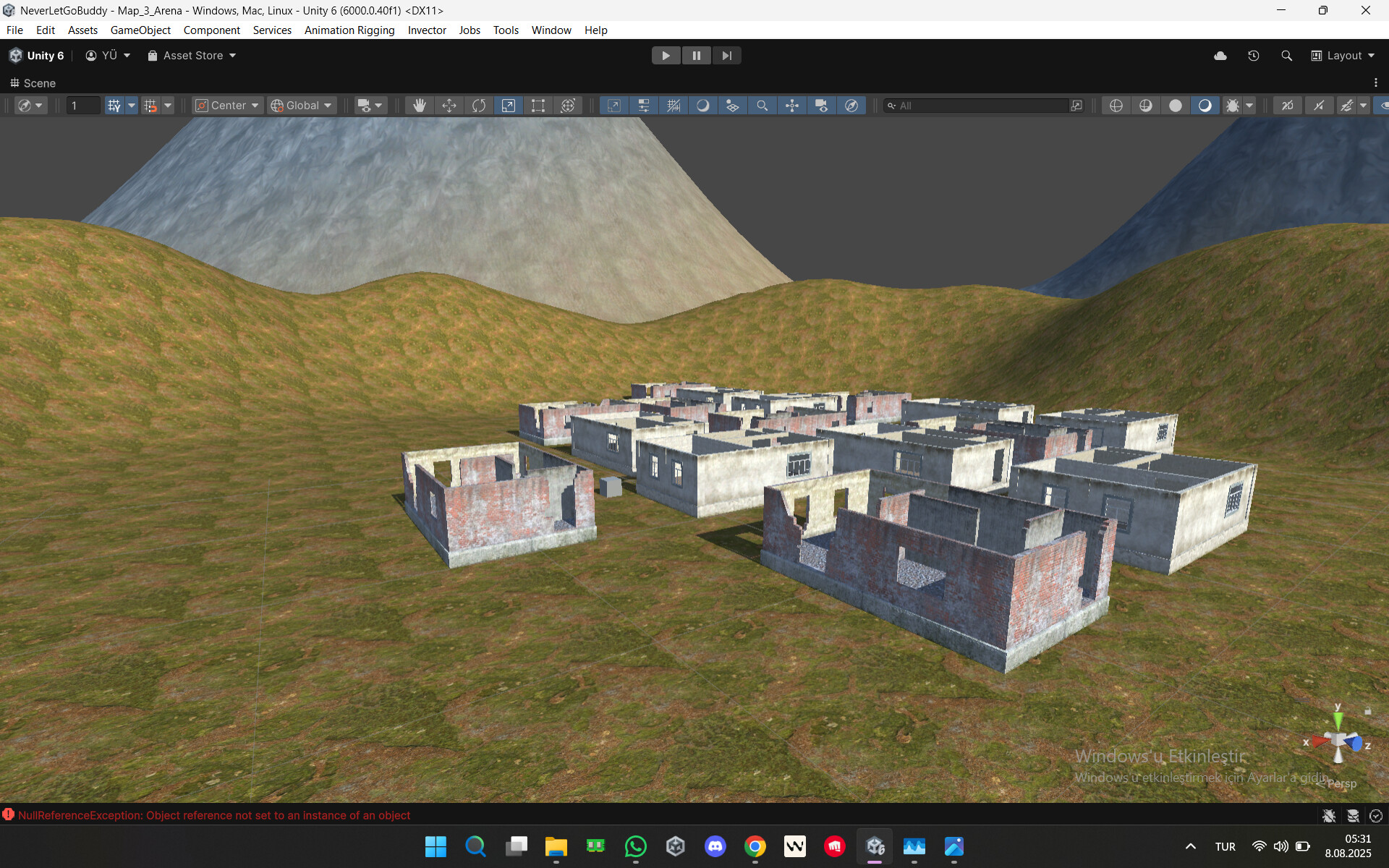Open the Global orientation dropdown
Viewport: 1389px width, 868px height.
tap(302, 105)
